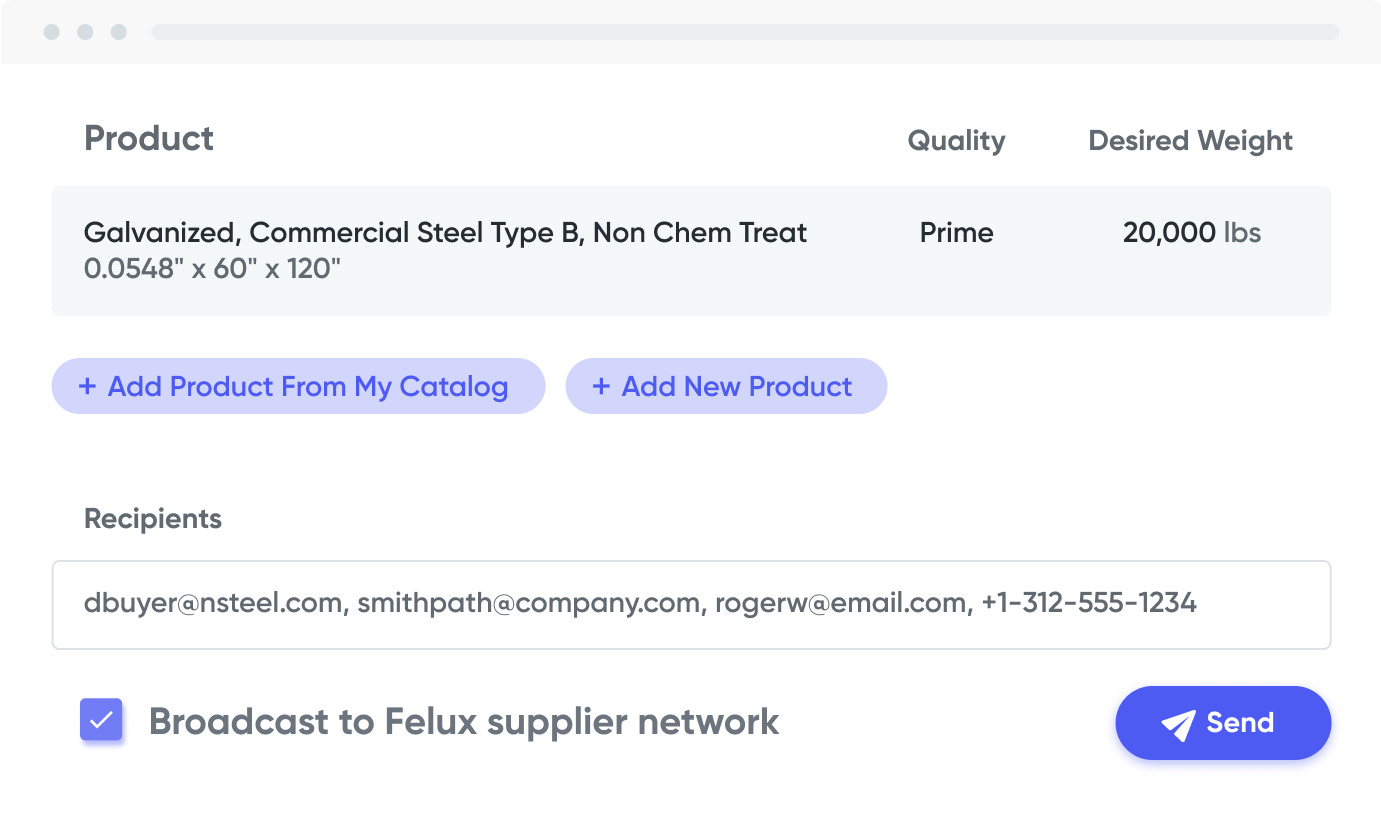Click the Broadcast to Felux supplier network label
The height and width of the screenshot is (816, 1381).
click(464, 721)
